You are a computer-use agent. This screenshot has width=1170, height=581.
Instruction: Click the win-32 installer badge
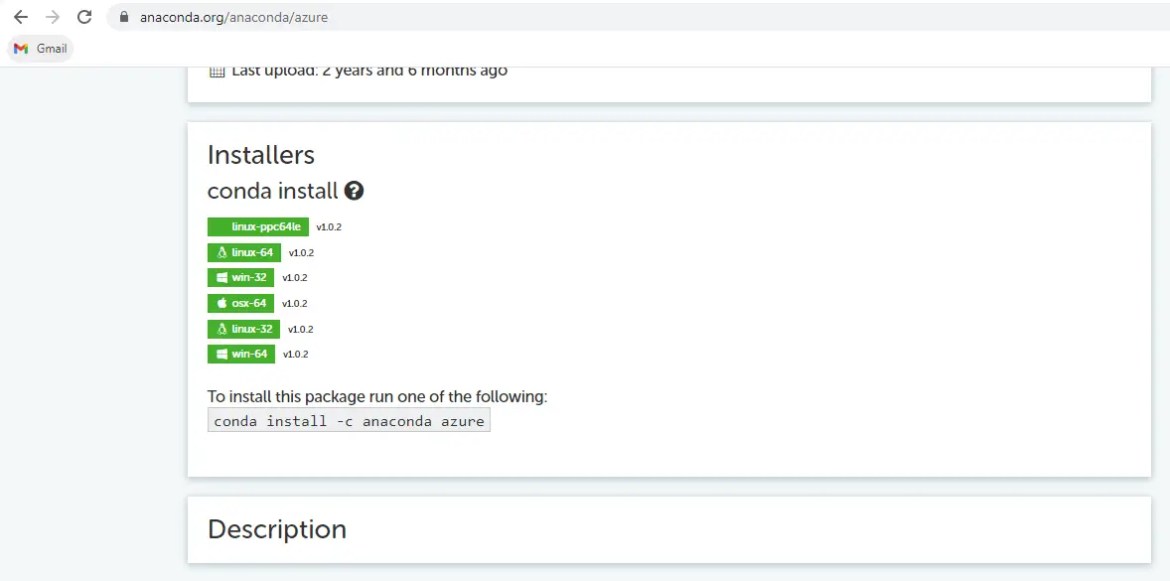click(x=241, y=278)
